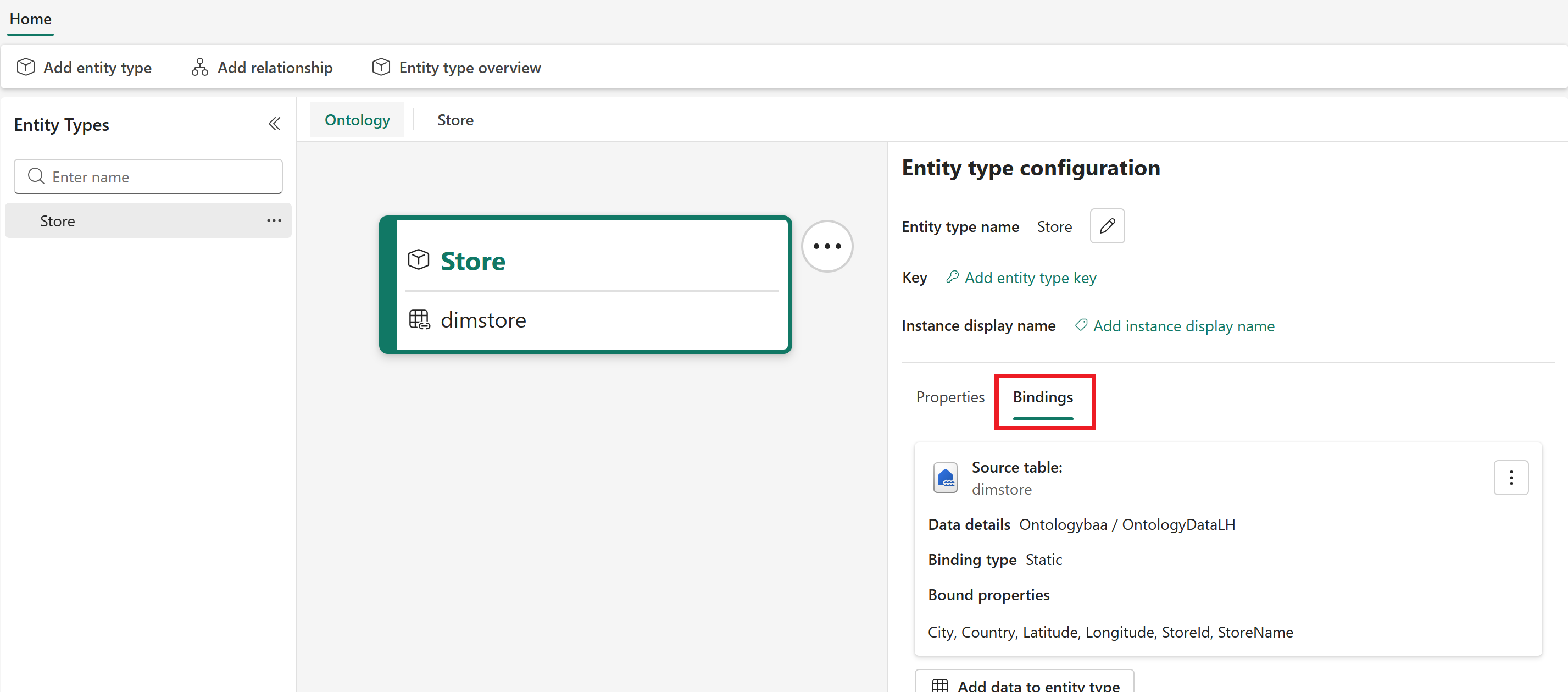
Task: Click Add entity type key link
Action: [x=1030, y=278]
